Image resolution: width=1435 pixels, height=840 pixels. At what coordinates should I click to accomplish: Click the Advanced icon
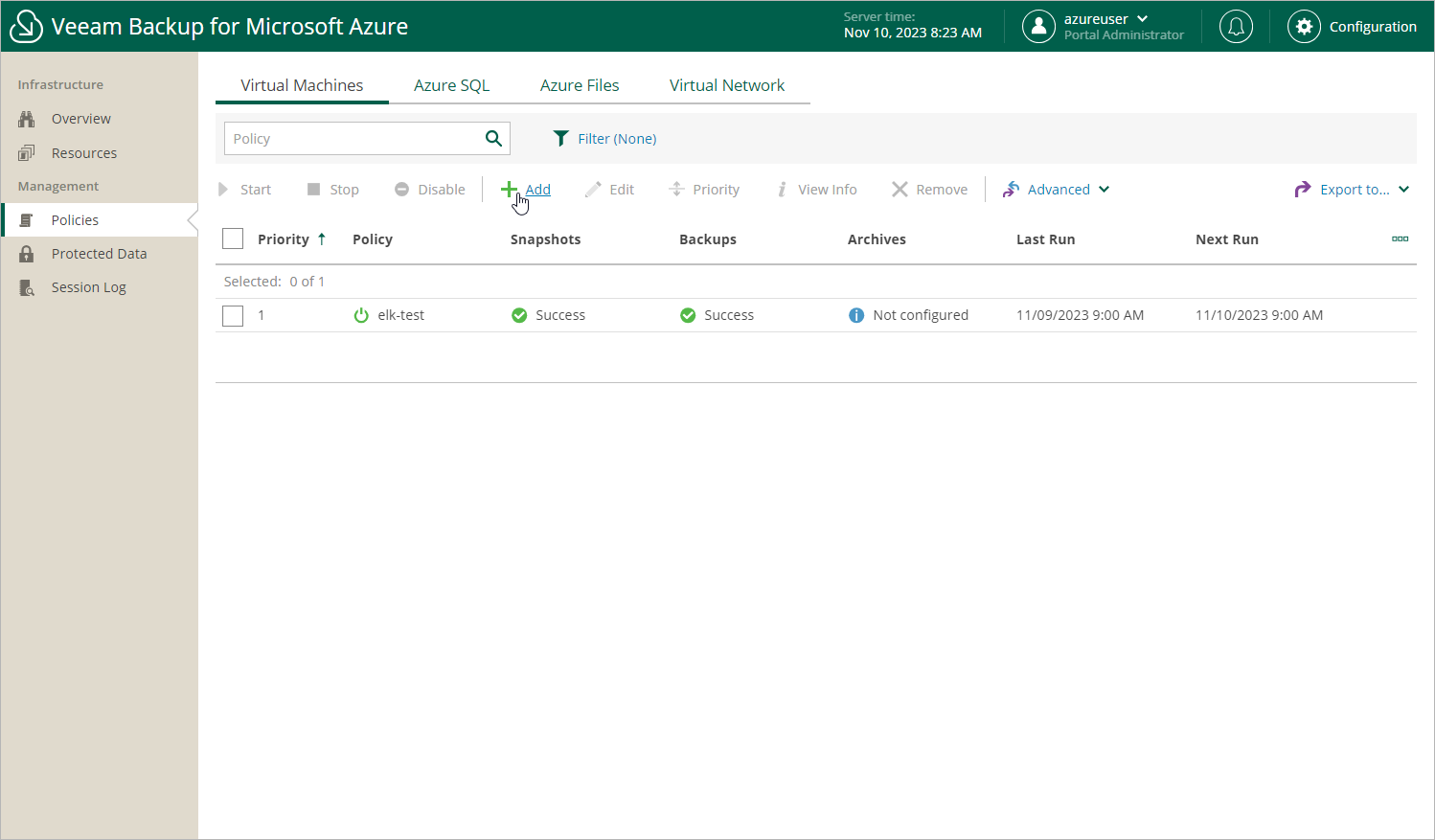pyautogui.click(x=1011, y=190)
